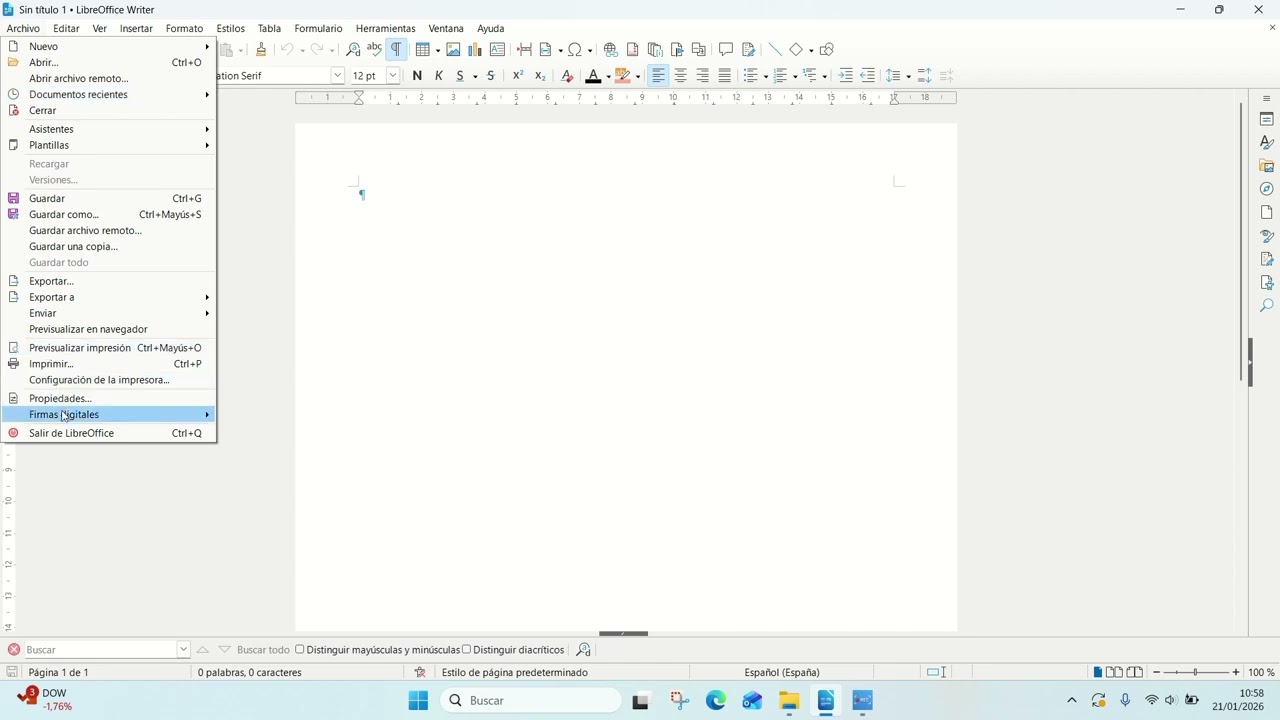Run the spelling check icon

click(x=374, y=49)
